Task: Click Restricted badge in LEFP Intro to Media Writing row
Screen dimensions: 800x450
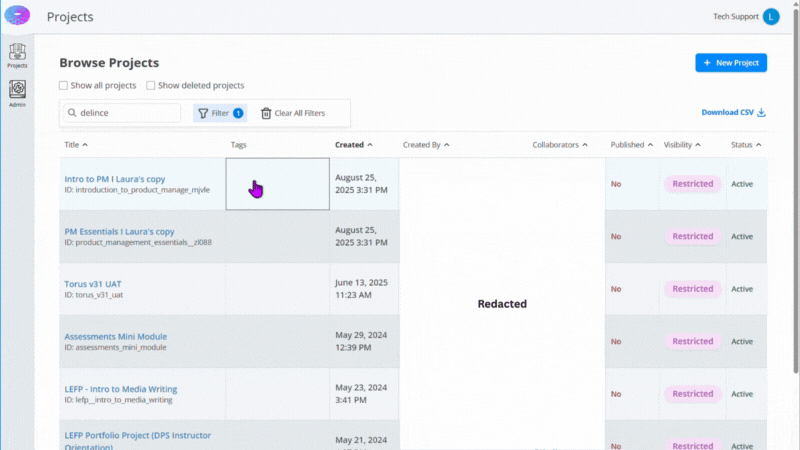Action: [x=692, y=394]
